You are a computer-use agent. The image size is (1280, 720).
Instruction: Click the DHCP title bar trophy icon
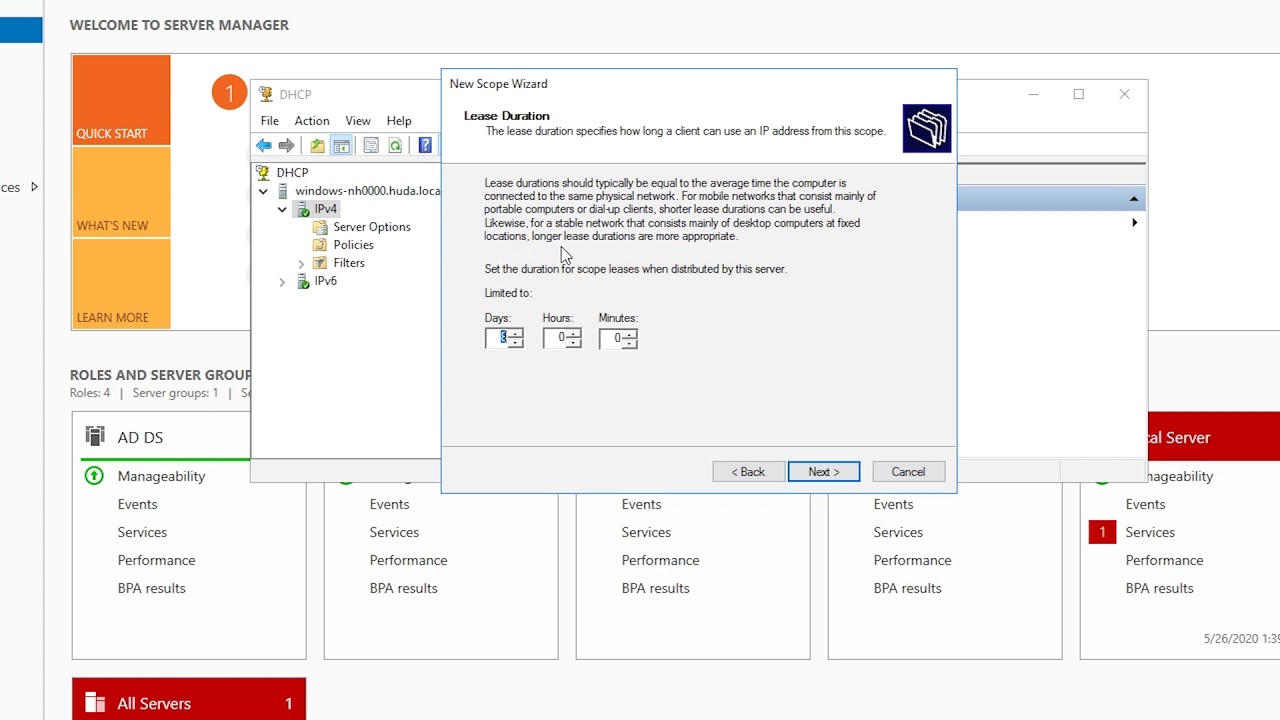(x=265, y=94)
